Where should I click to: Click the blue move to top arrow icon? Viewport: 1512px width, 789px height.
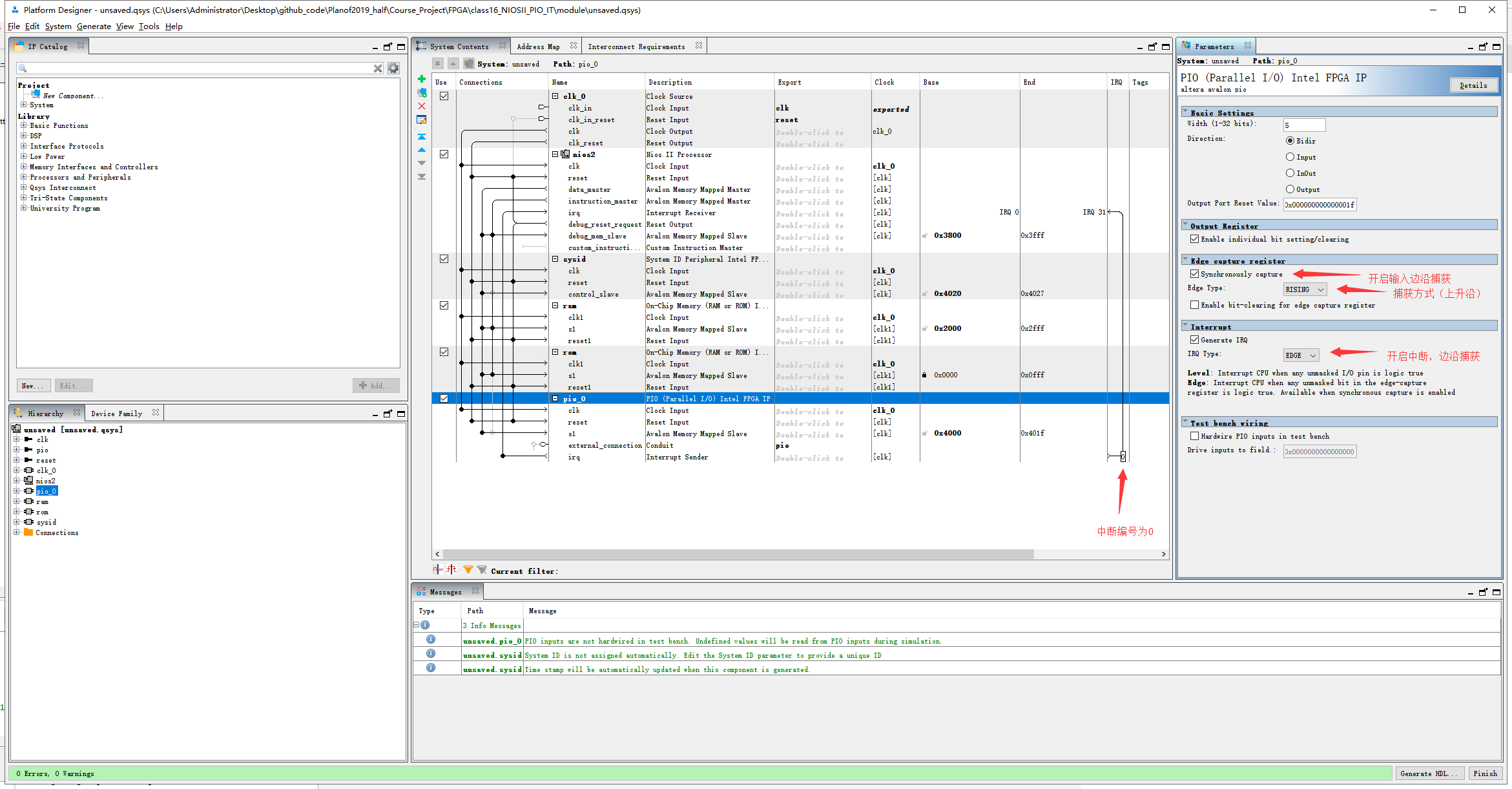click(422, 136)
